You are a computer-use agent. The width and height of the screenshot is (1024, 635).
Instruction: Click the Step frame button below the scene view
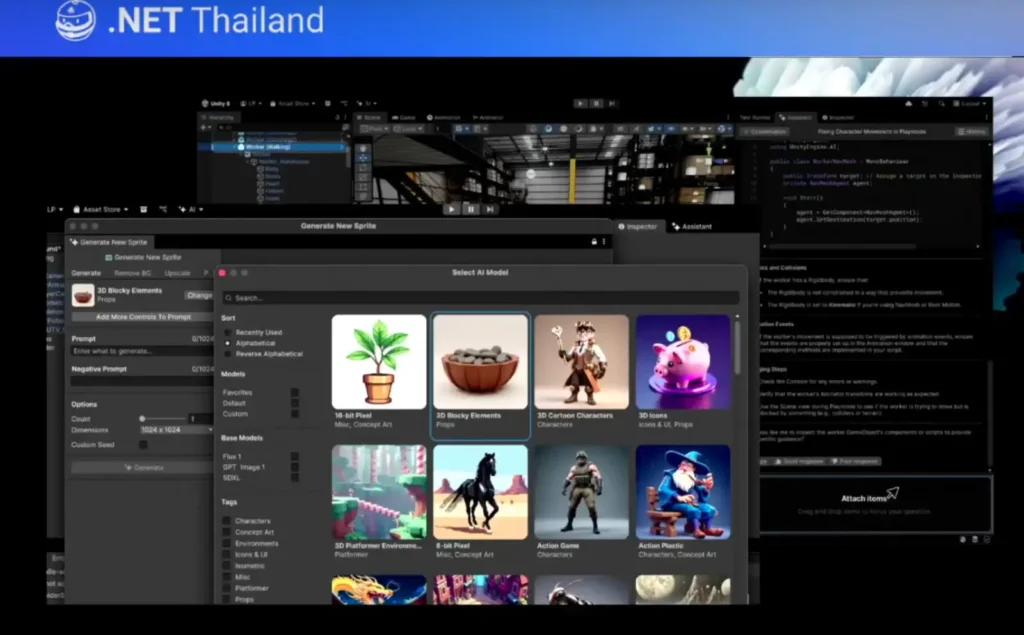click(x=490, y=209)
